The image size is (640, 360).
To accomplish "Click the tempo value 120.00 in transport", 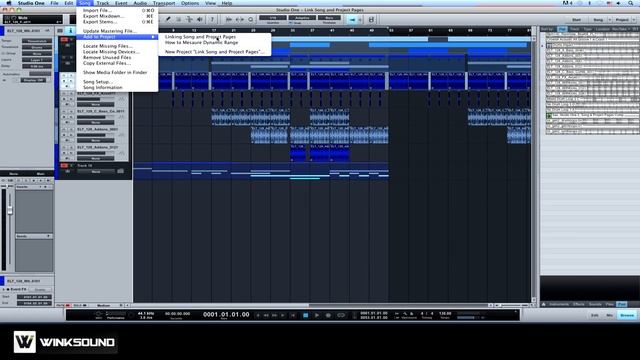I will pos(445,313).
